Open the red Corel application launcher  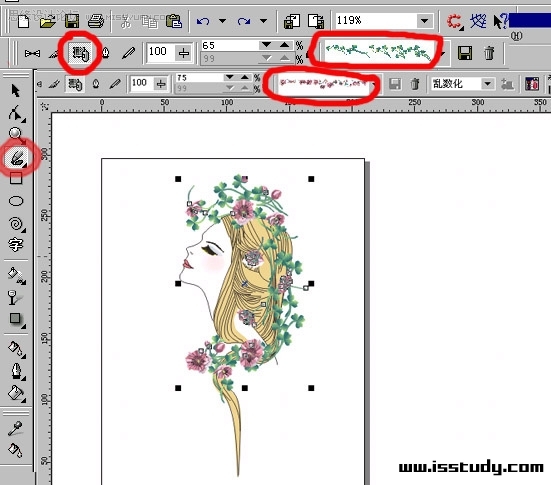455,21
